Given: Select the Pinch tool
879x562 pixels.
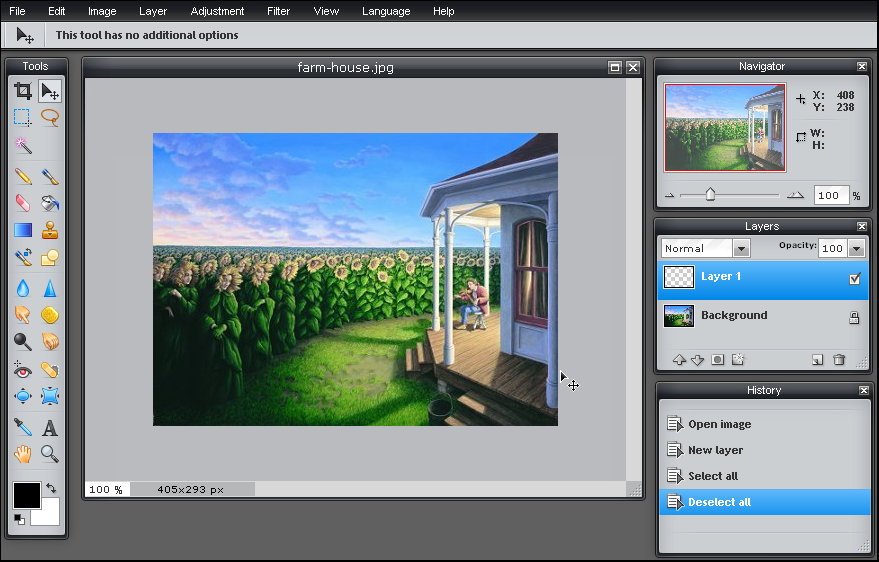Looking at the screenshot, I should coord(50,396).
